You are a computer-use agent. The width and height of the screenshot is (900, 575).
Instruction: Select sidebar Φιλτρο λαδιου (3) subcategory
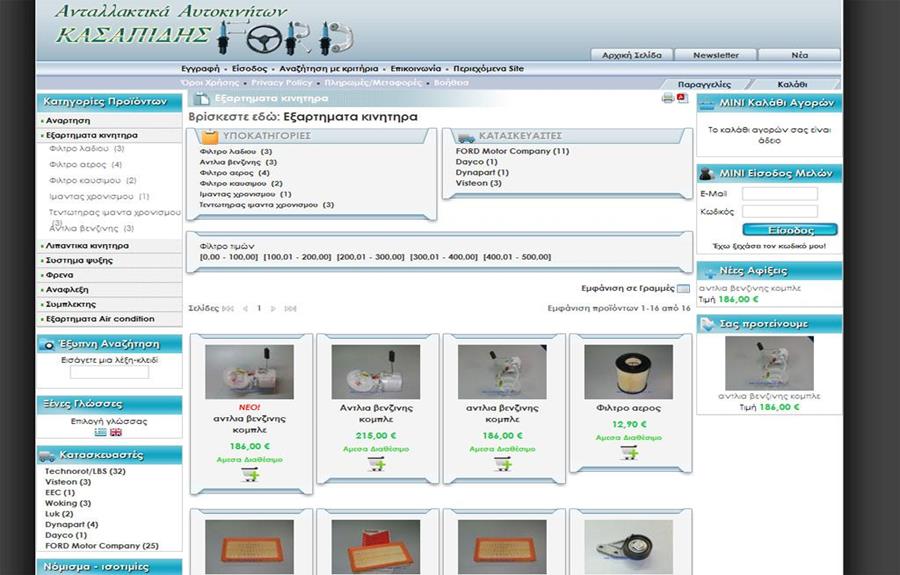pyautogui.click(x=87, y=148)
